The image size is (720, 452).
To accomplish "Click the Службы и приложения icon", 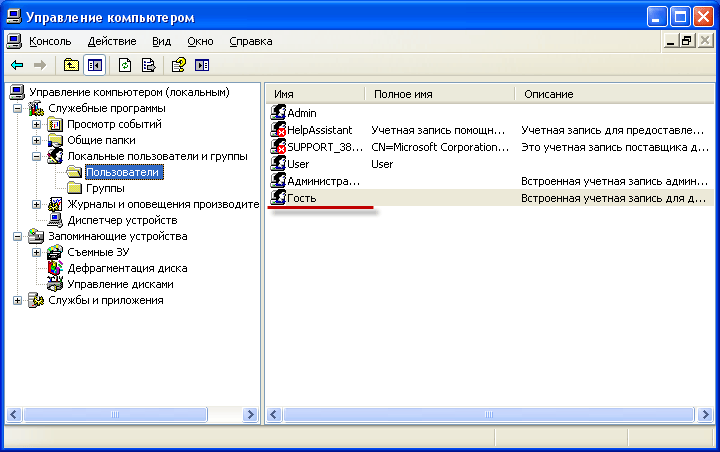I will click(36, 300).
